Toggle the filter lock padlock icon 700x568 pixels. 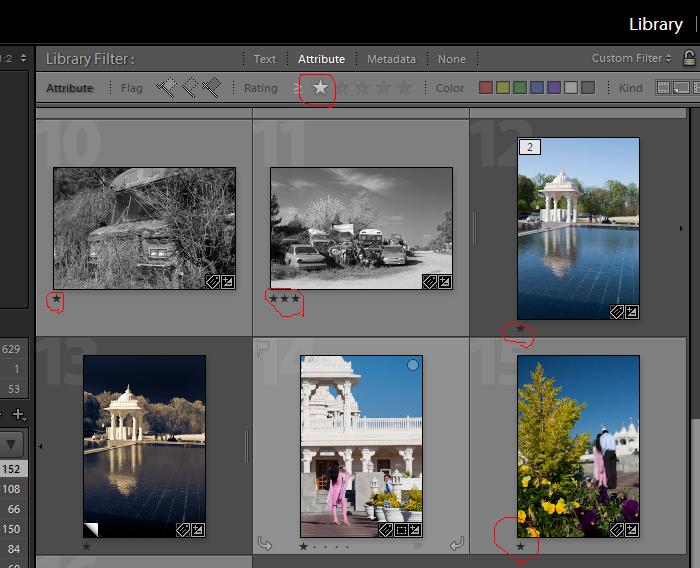click(689, 58)
